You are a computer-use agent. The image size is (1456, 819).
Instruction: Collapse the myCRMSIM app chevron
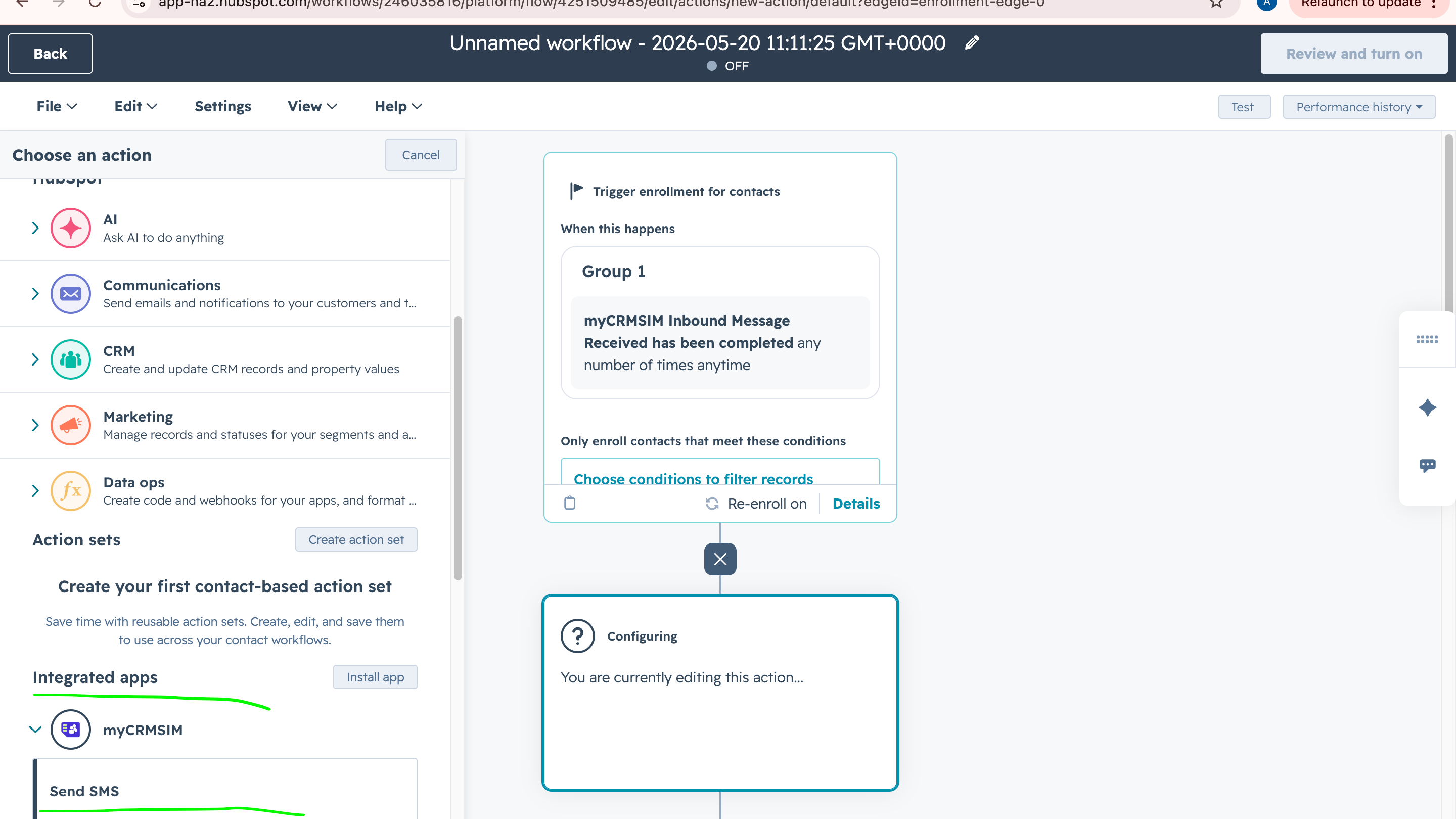[35, 730]
